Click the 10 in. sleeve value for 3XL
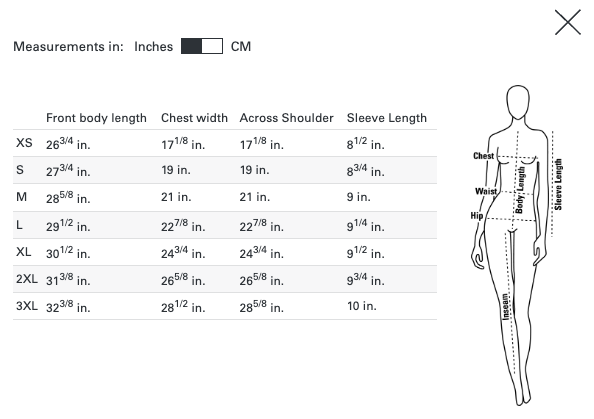 [362, 306]
